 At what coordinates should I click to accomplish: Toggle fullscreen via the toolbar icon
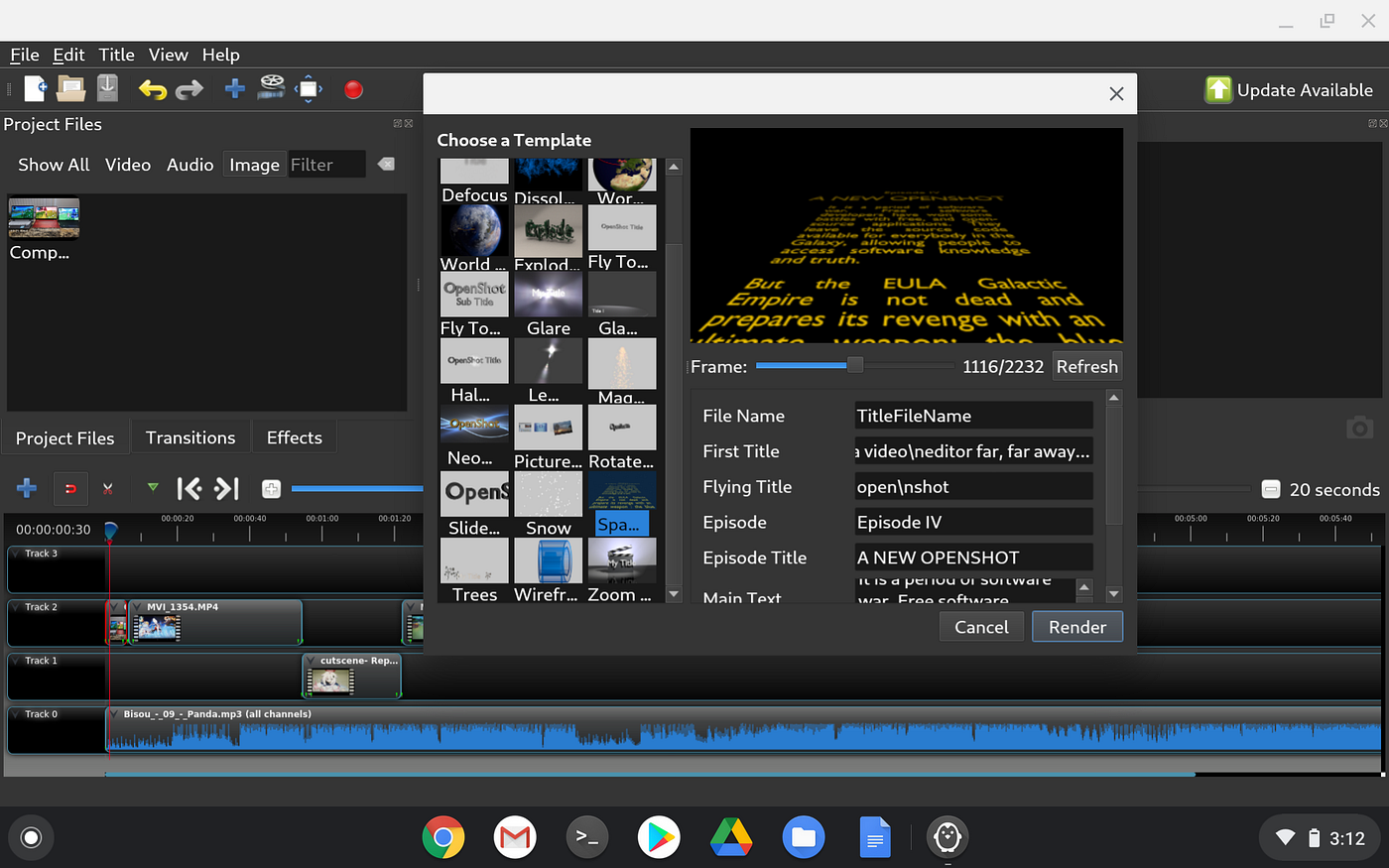(x=309, y=89)
